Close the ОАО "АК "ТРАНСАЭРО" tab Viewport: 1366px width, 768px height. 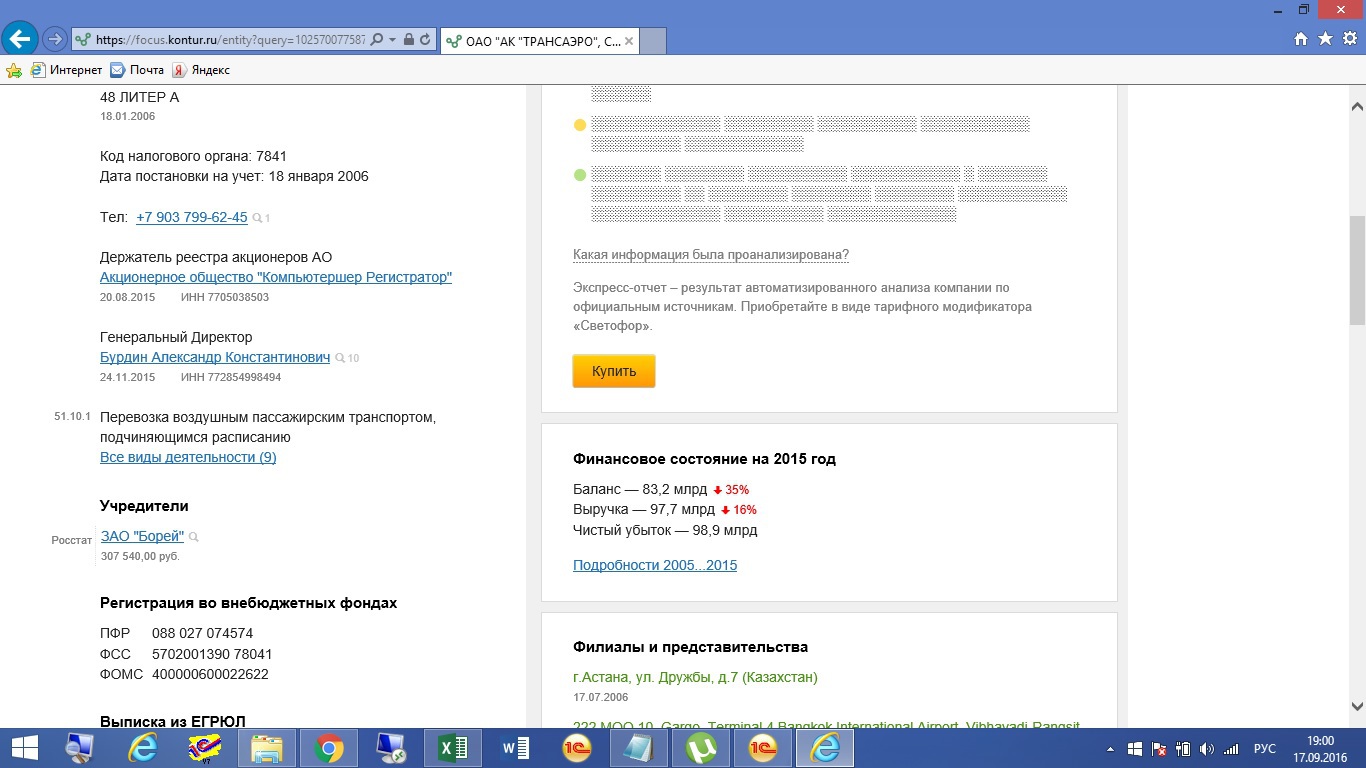(x=627, y=41)
